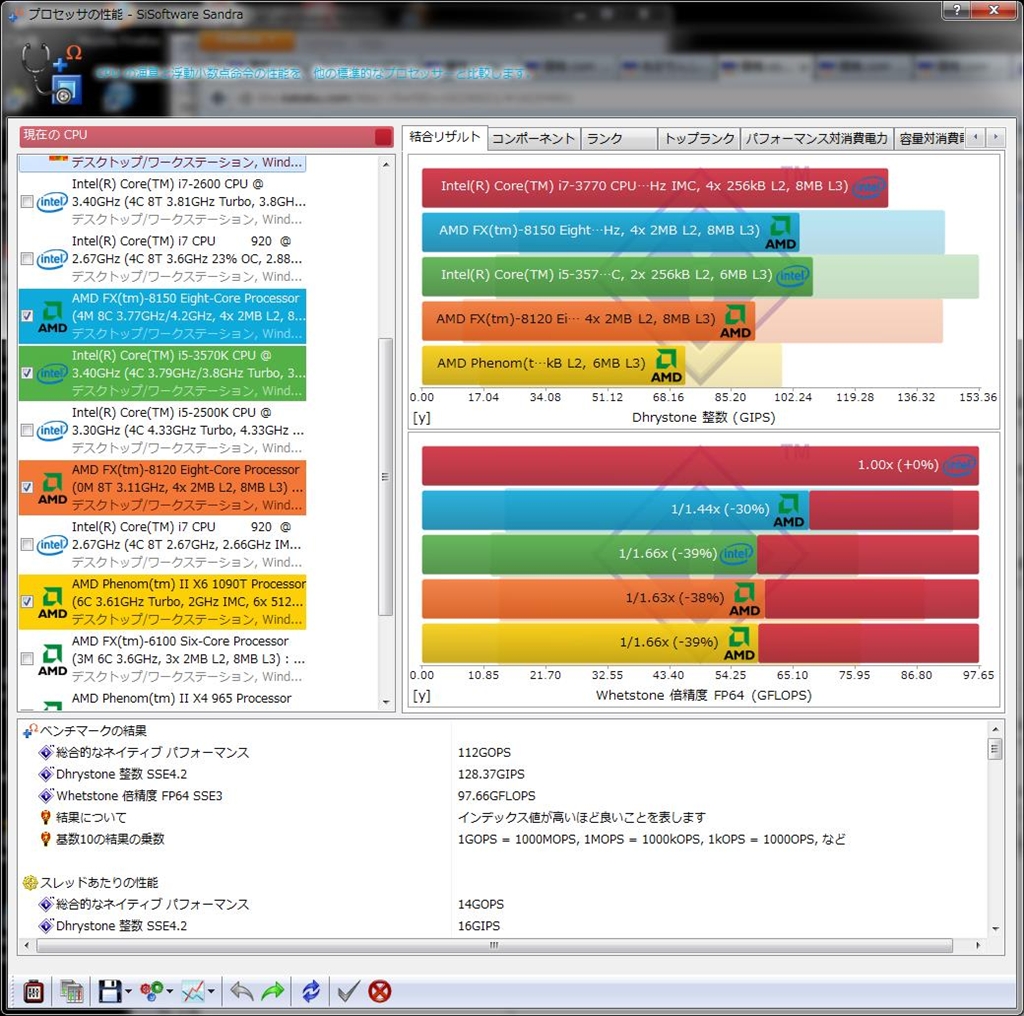This screenshot has width=1024, height=1016.
Task: Click the Intel logo of Core i5-2500K entry
Action: [52, 430]
